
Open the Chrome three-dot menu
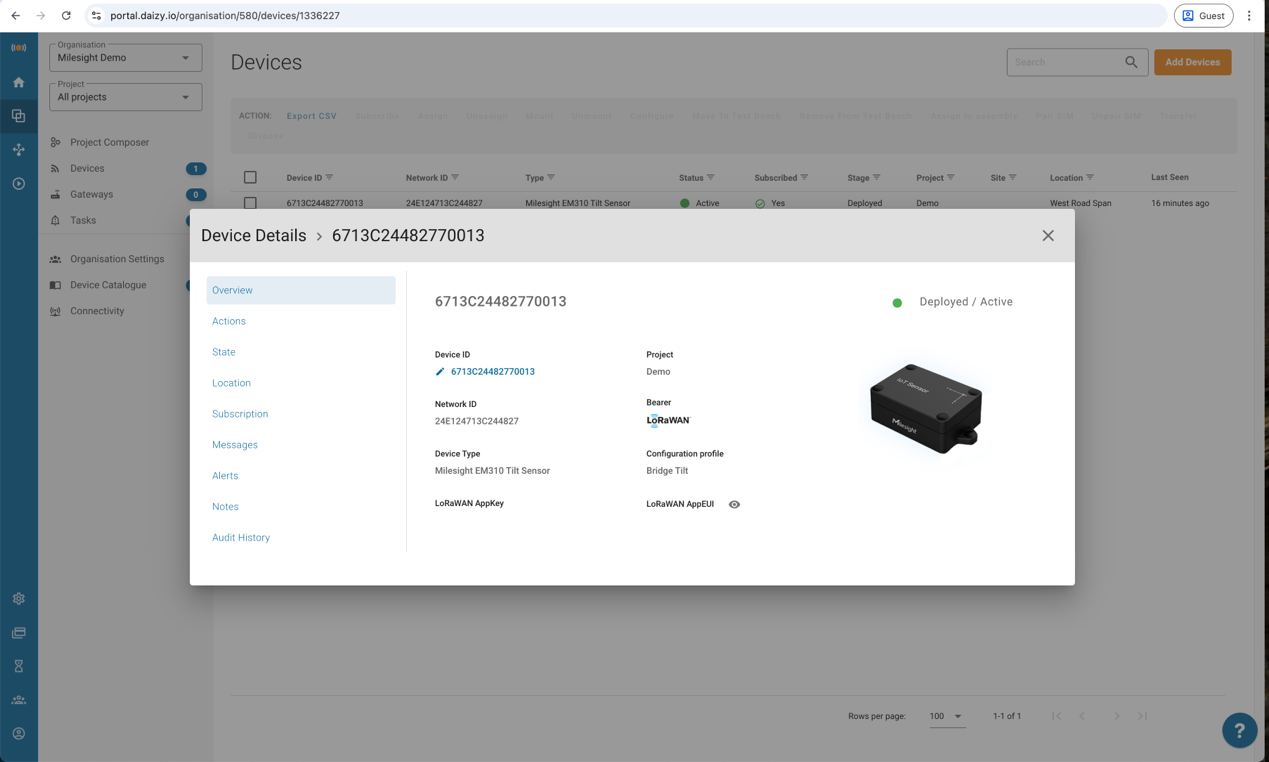(x=1249, y=16)
